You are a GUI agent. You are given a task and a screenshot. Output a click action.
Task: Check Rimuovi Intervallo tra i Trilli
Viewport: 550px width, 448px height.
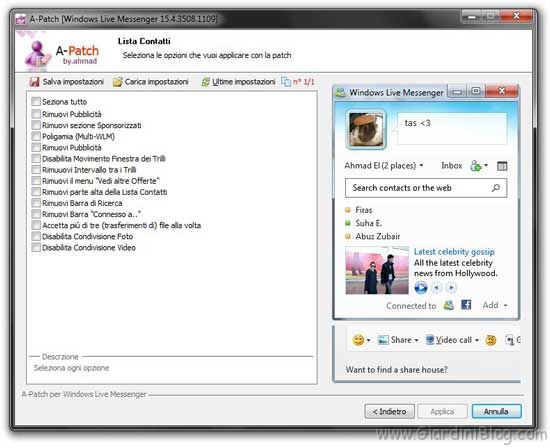coord(36,170)
